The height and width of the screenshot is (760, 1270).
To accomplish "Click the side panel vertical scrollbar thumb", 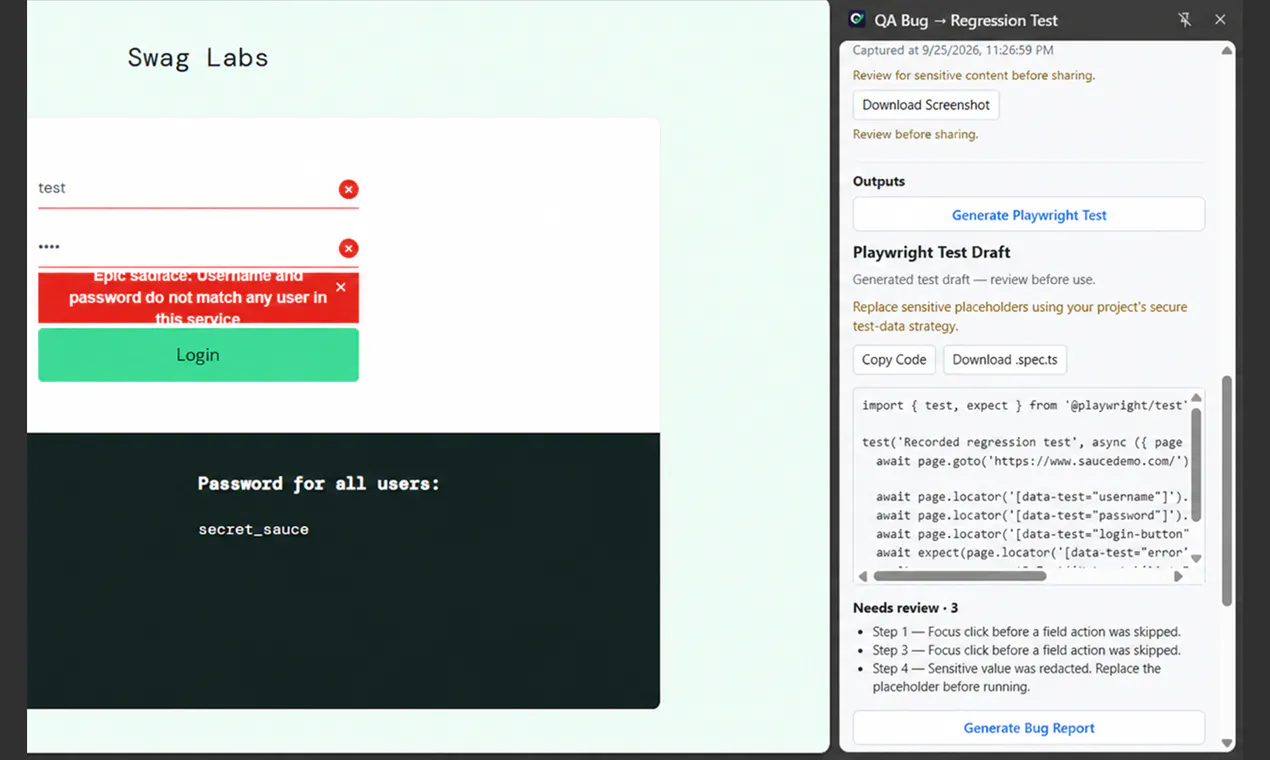I will (x=1227, y=490).
